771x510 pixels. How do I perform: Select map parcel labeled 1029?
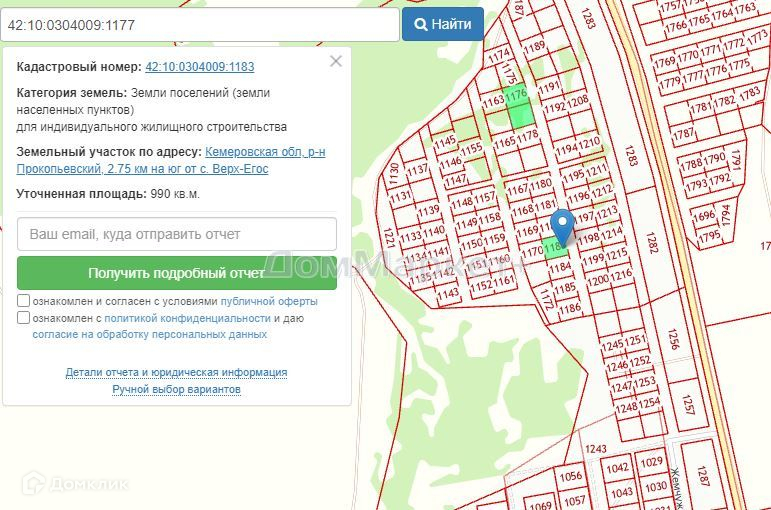coord(652,462)
